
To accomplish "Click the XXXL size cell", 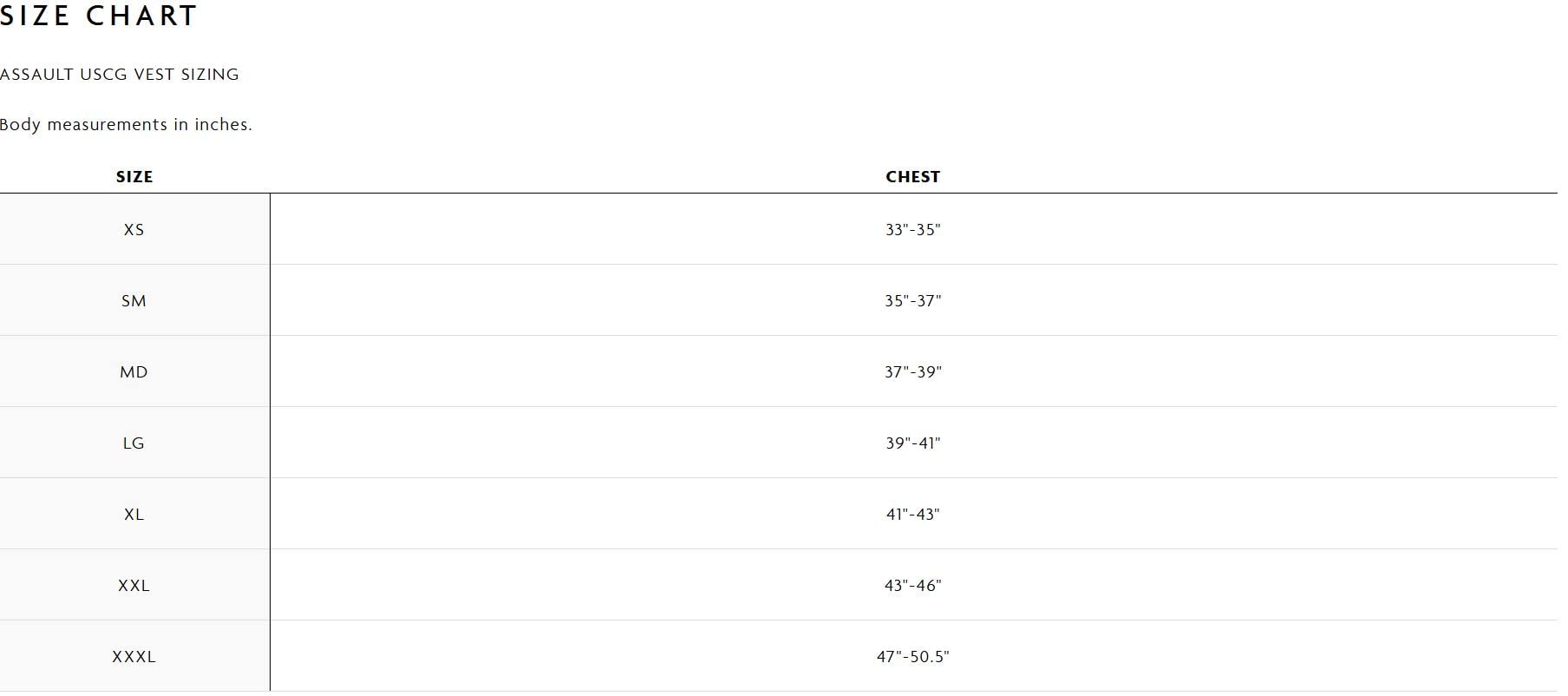I will click(134, 657).
